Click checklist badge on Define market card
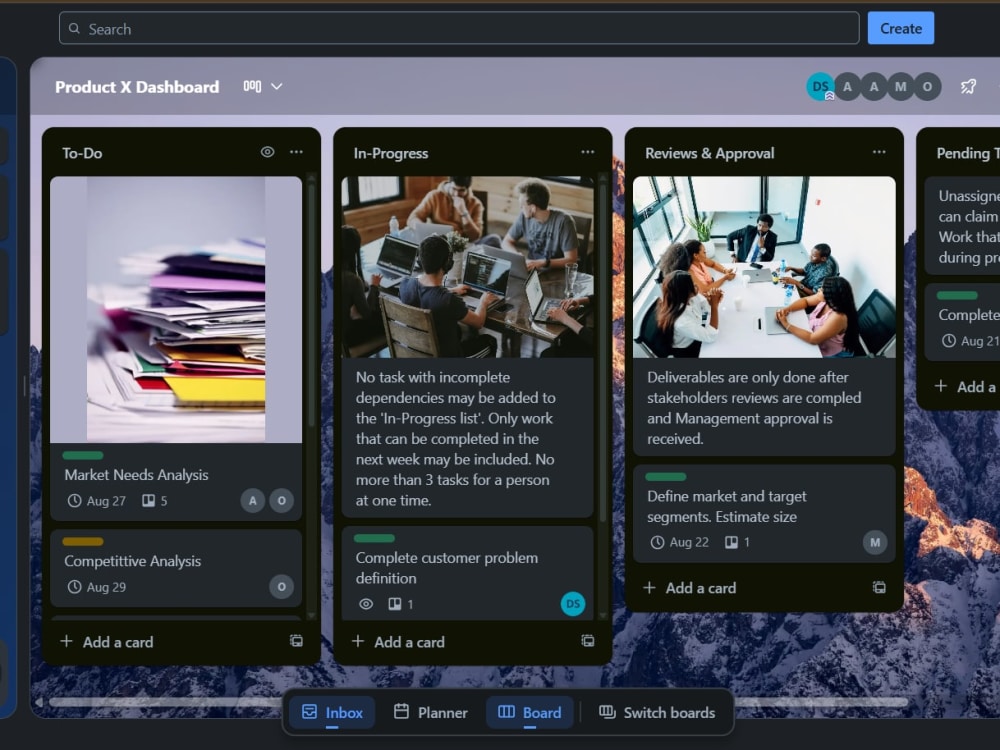This screenshot has height=750, width=1000. point(737,542)
